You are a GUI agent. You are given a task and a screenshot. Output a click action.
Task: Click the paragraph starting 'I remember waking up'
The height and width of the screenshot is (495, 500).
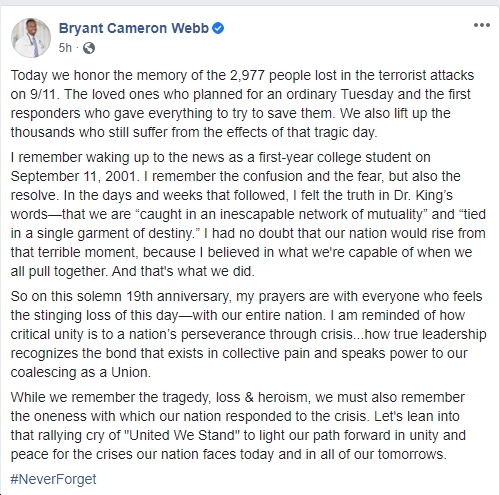tap(248, 214)
